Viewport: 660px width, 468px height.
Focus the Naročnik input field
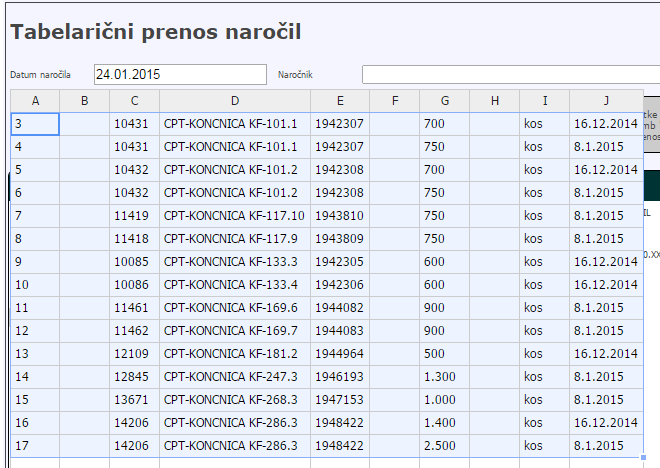point(510,75)
